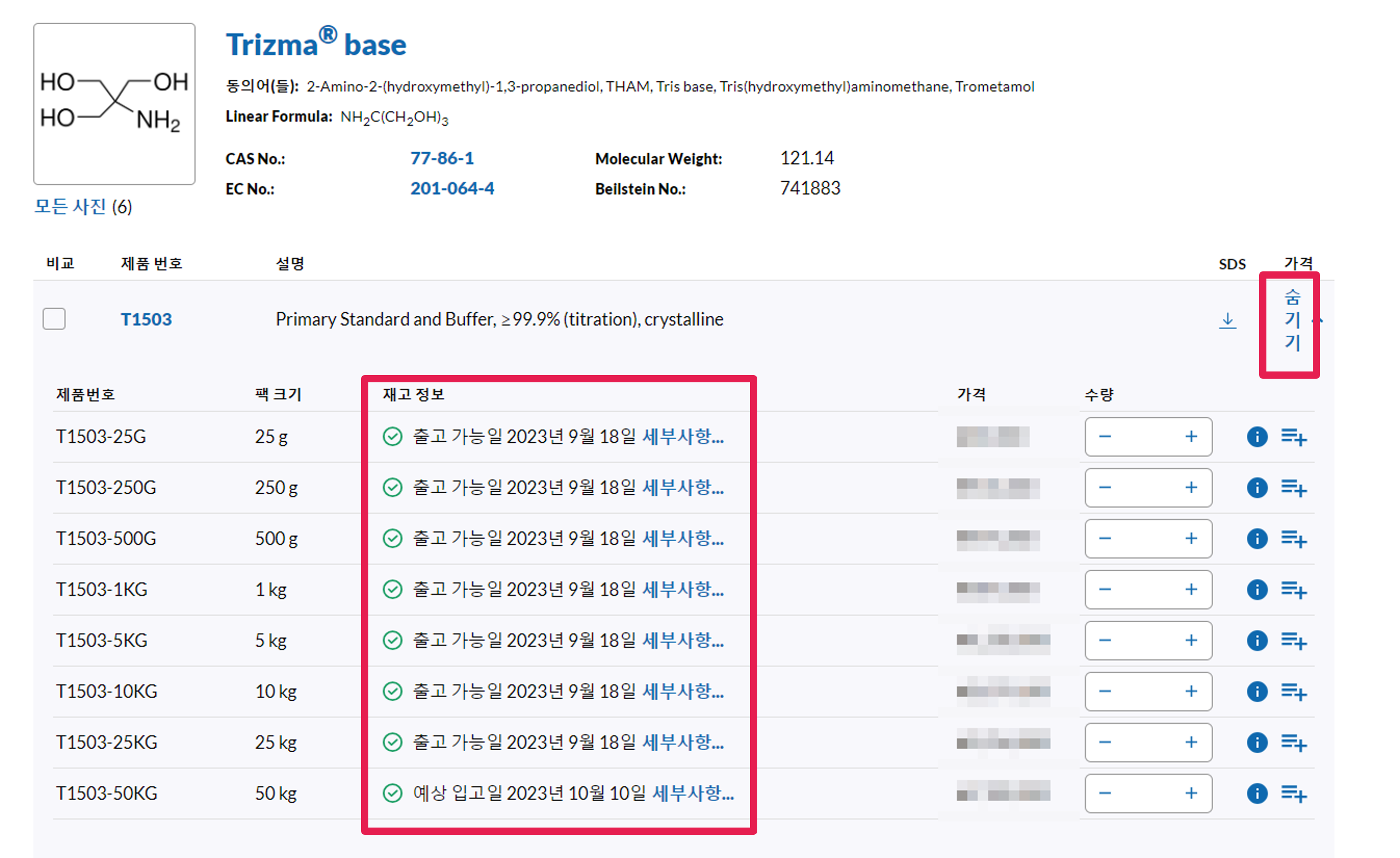Click the Trizma base structure thumbnail
Viewport: 1400px width, 858px height.
click(x=114, y=103)
